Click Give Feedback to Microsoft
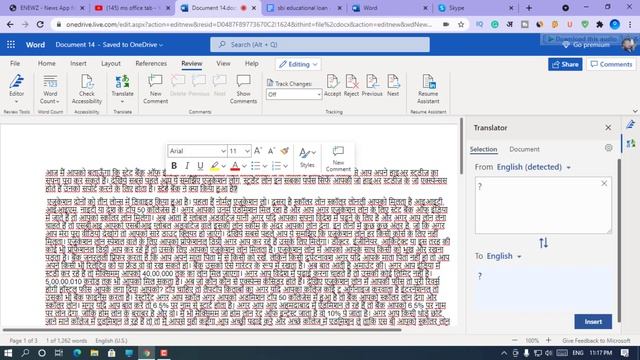640x360 pixels. pyautogui.click(x=596, y=340)
